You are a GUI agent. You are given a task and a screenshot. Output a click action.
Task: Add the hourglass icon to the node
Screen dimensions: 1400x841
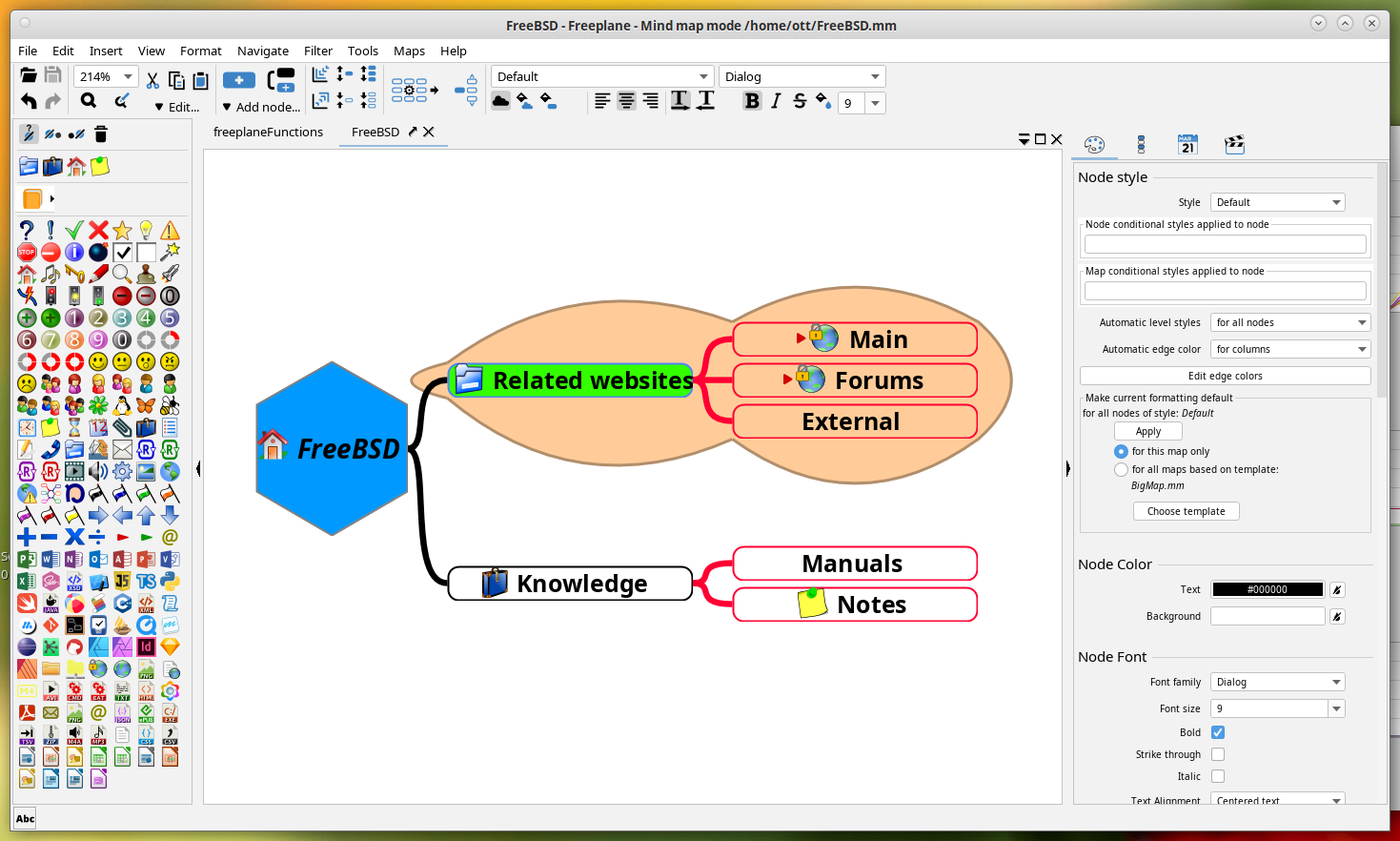click(x=74, y=427)
